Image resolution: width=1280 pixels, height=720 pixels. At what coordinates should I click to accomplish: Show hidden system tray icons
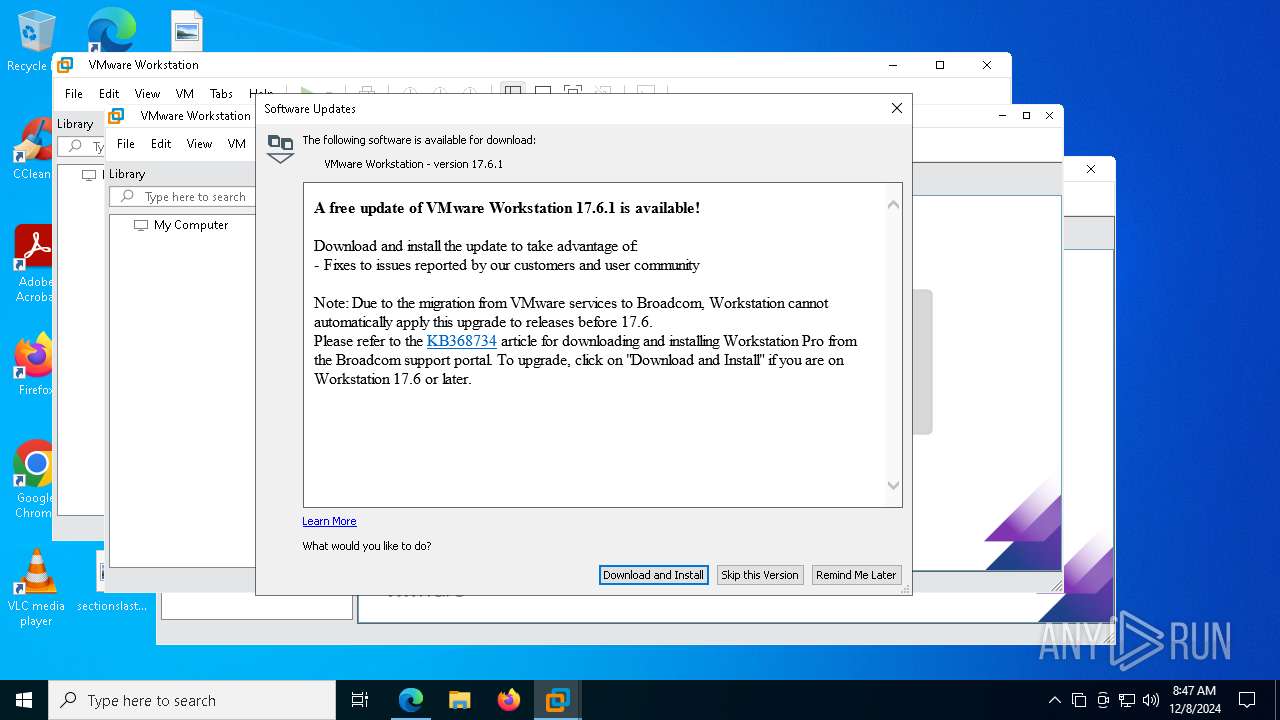1054,700
